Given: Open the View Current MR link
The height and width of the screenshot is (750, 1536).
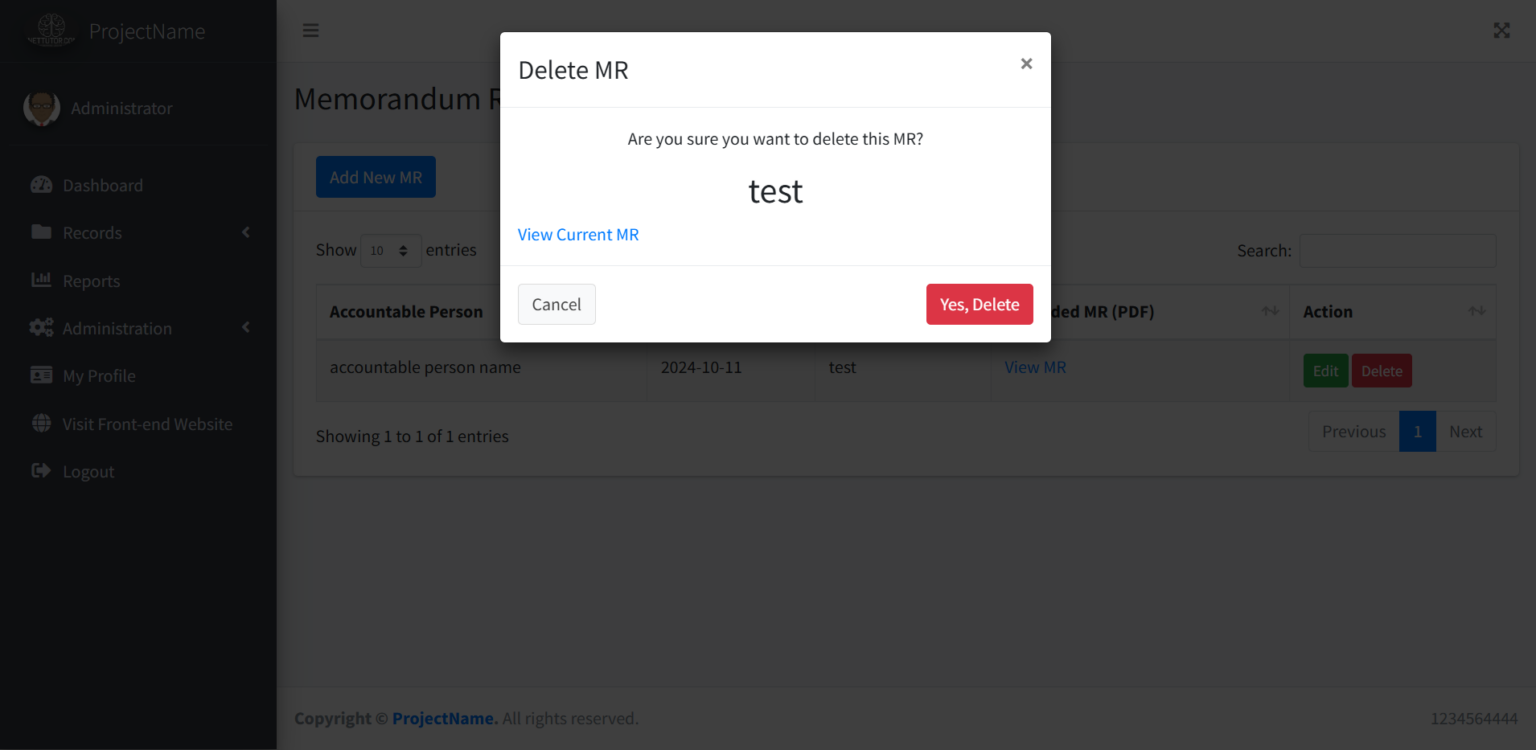Looking at the screenshot, I should 578,235.
